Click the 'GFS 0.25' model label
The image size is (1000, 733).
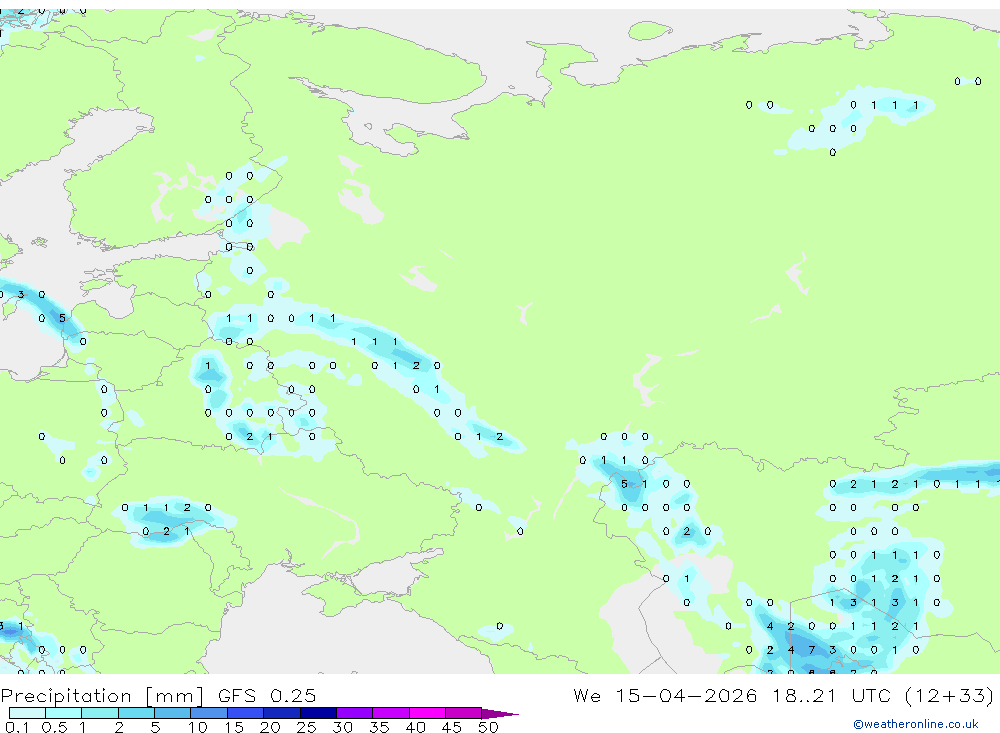click(267, 695)
